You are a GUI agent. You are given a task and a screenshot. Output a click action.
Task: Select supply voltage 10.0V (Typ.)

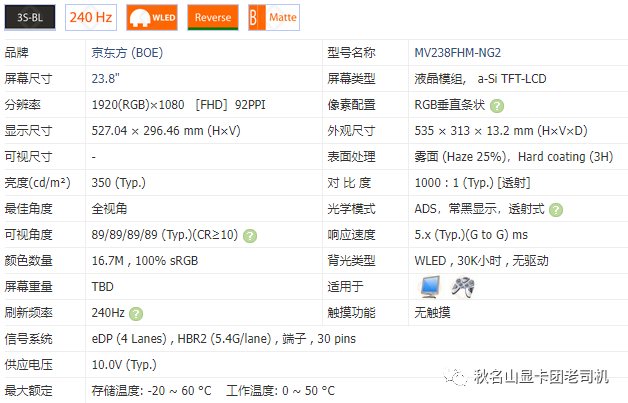coord(124,365)
